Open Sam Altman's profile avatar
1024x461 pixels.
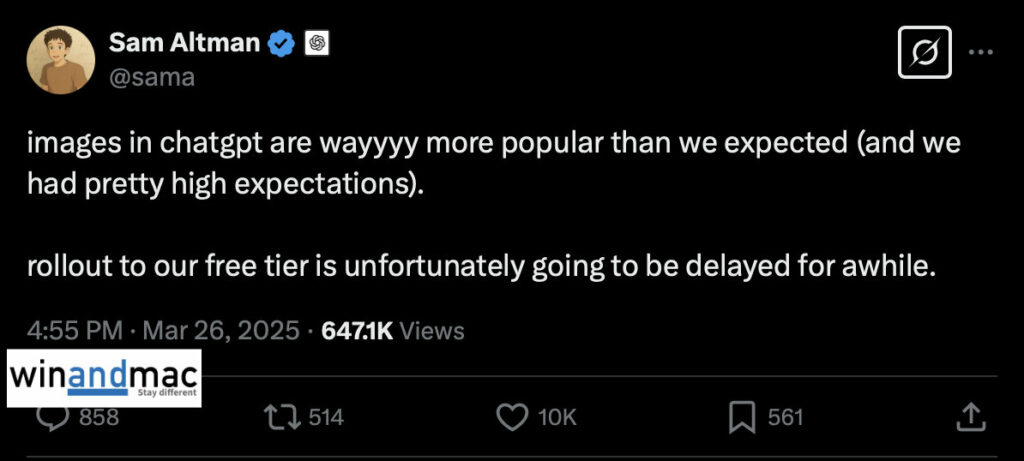62,62
